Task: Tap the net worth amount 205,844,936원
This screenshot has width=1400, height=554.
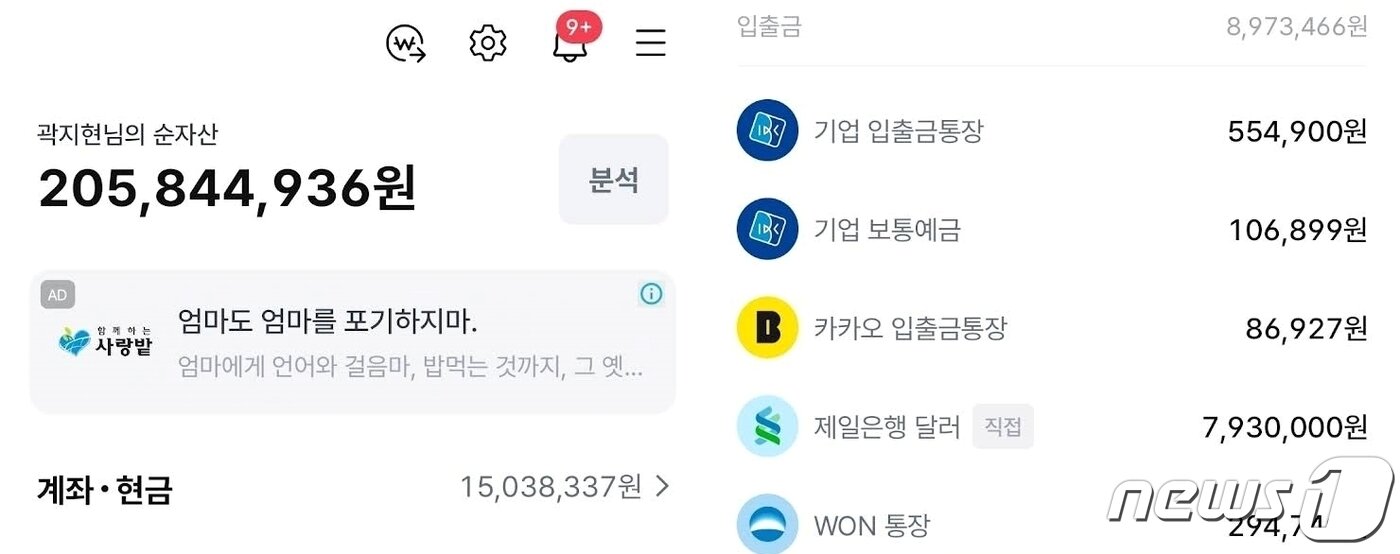Action: (227, 188)
